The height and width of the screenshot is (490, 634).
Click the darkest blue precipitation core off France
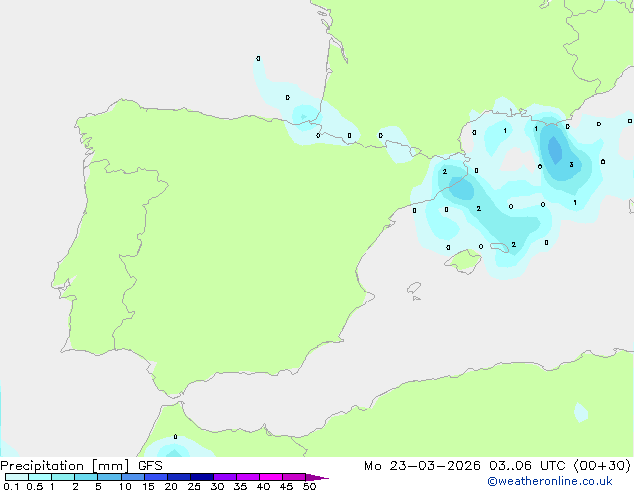[555, 150]
